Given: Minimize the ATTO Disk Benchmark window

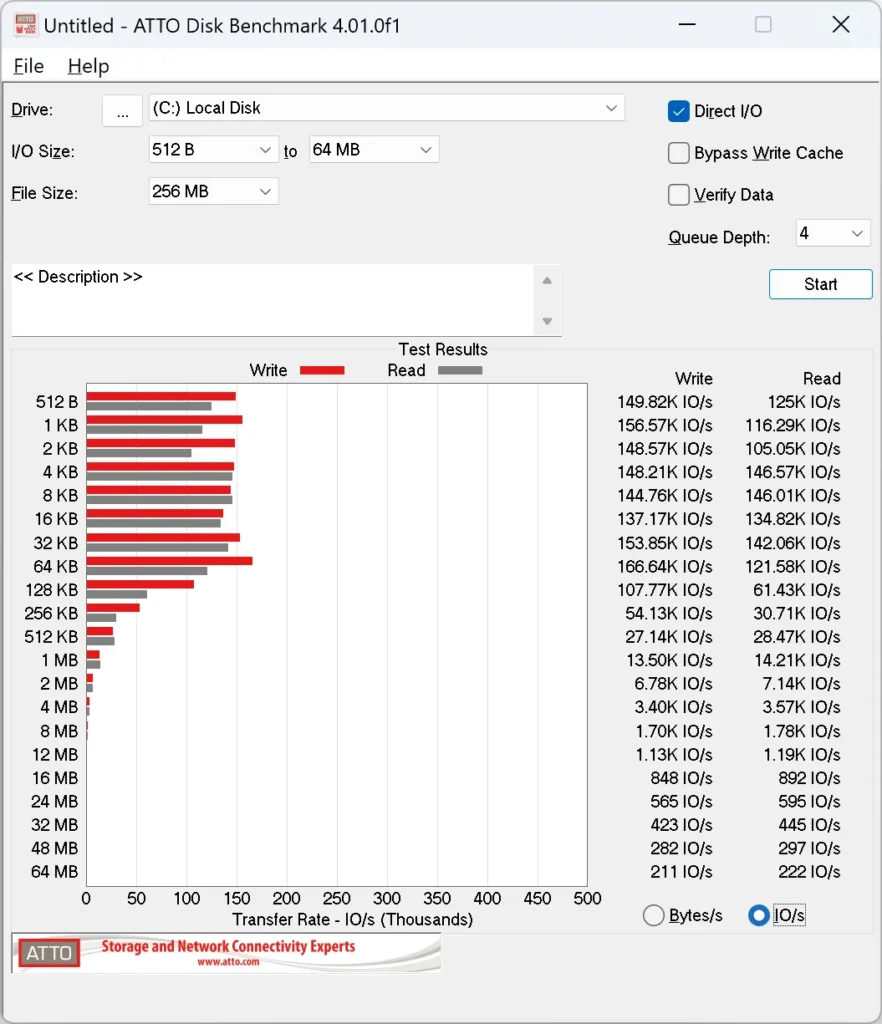Looking at the screenshot, I should [685, 26].
